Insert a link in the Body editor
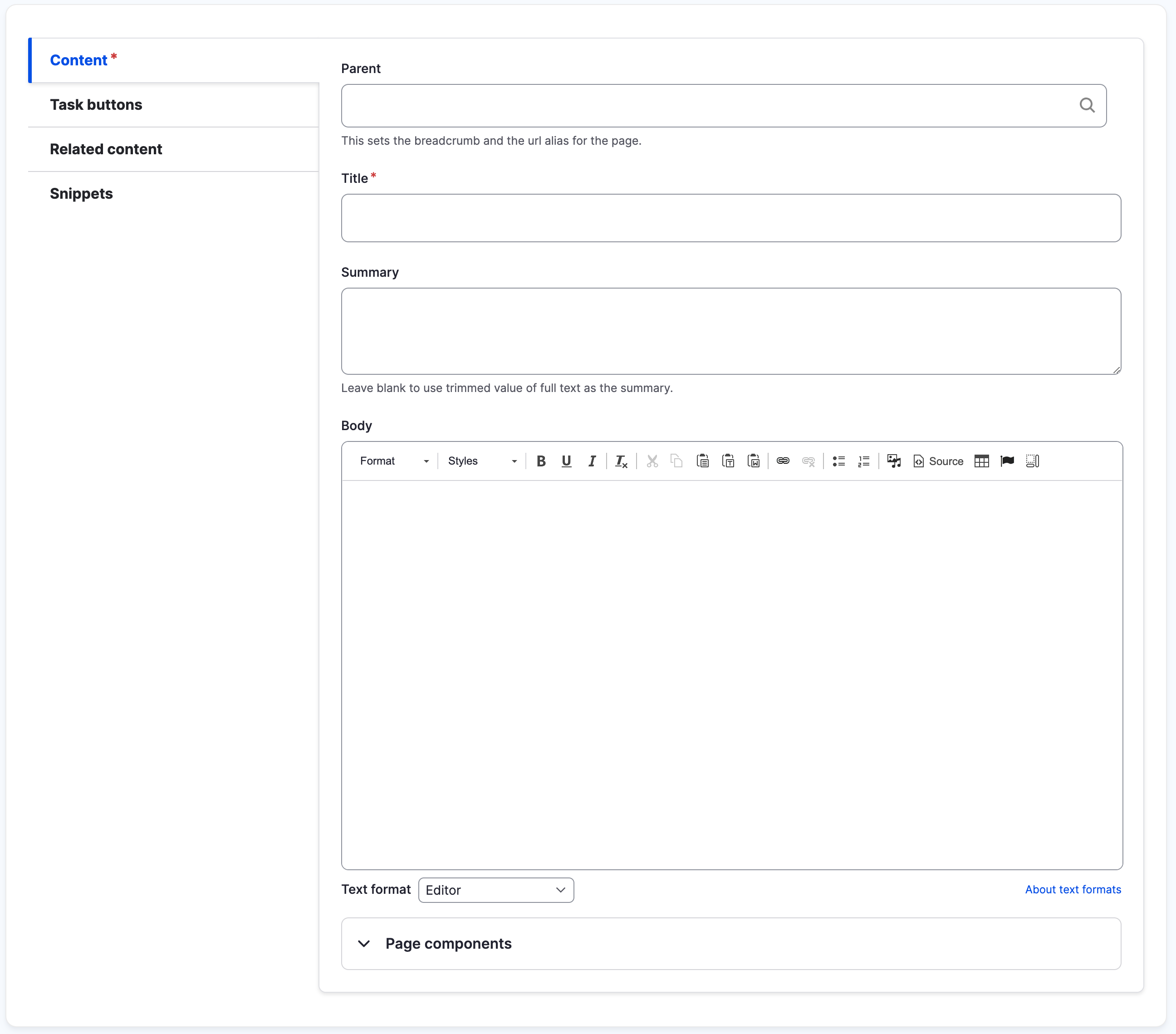This screenshot has height=1034, width=1176. coord(783,461)
